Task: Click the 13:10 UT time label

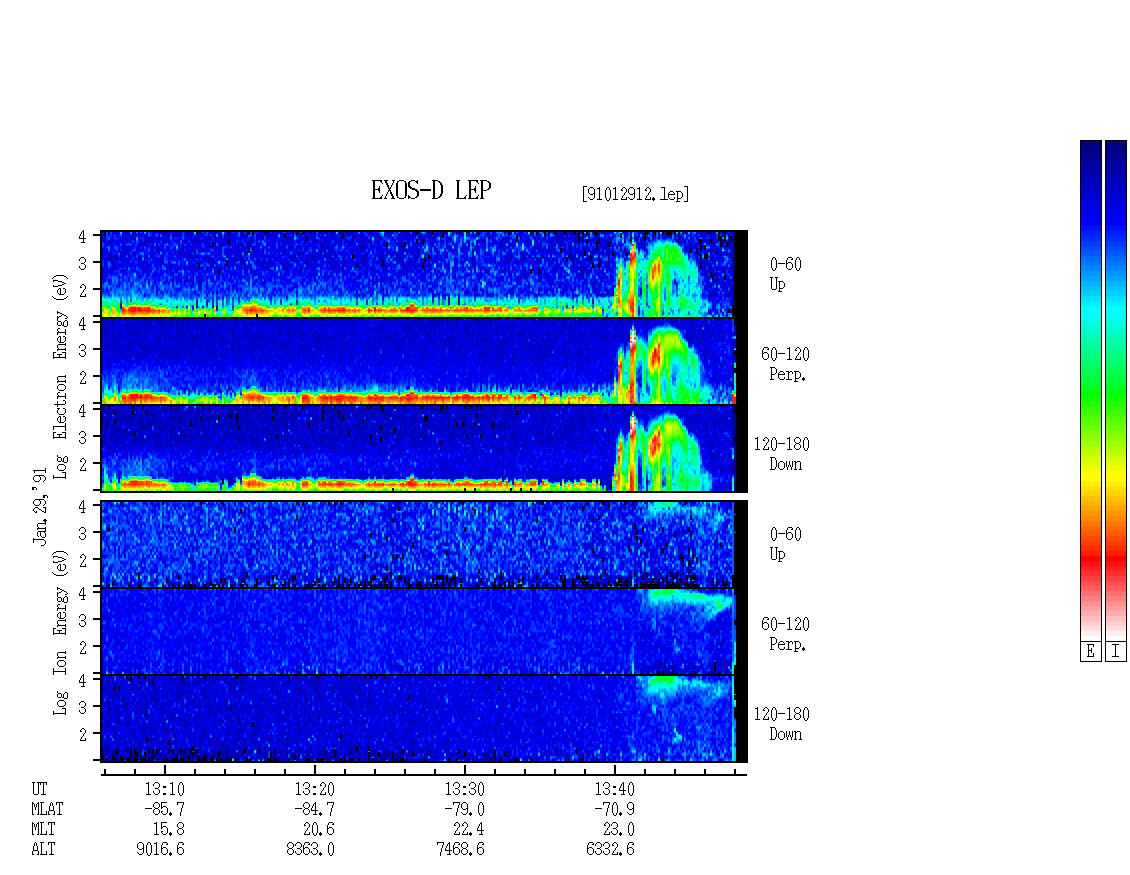Action: tap(165, 789)
